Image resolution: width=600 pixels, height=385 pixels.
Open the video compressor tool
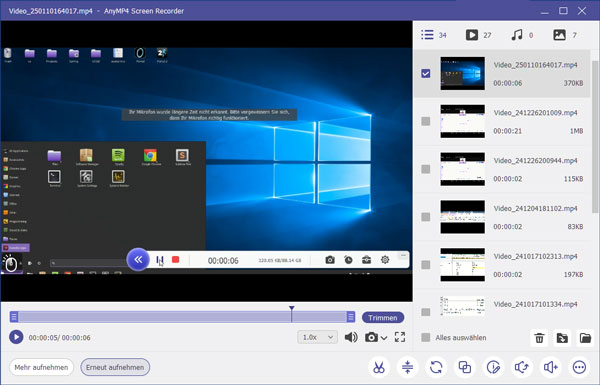pos(408,367)
